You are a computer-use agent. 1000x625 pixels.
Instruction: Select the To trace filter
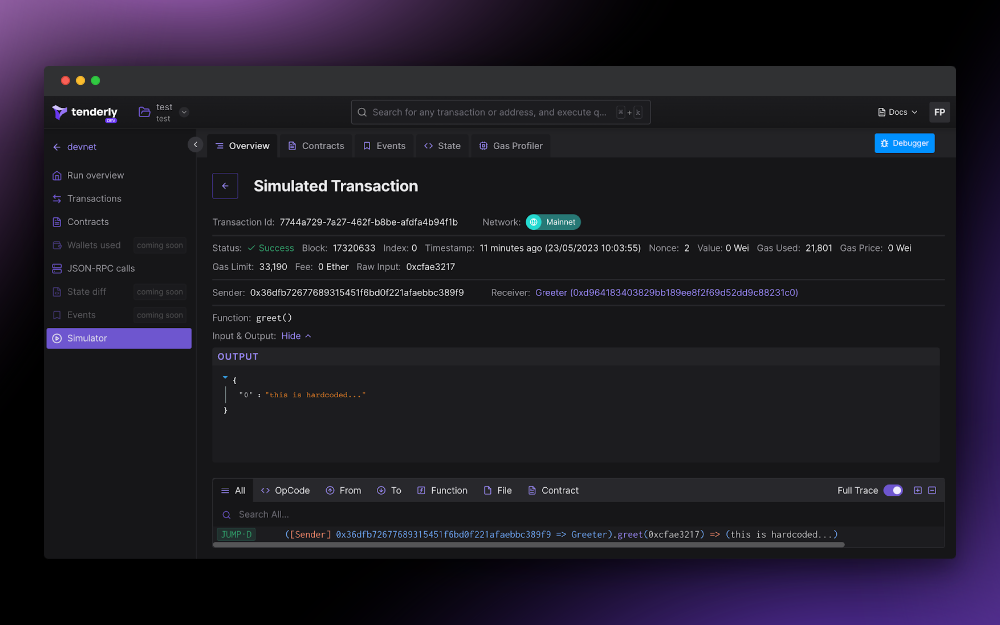tap(389, 490)
